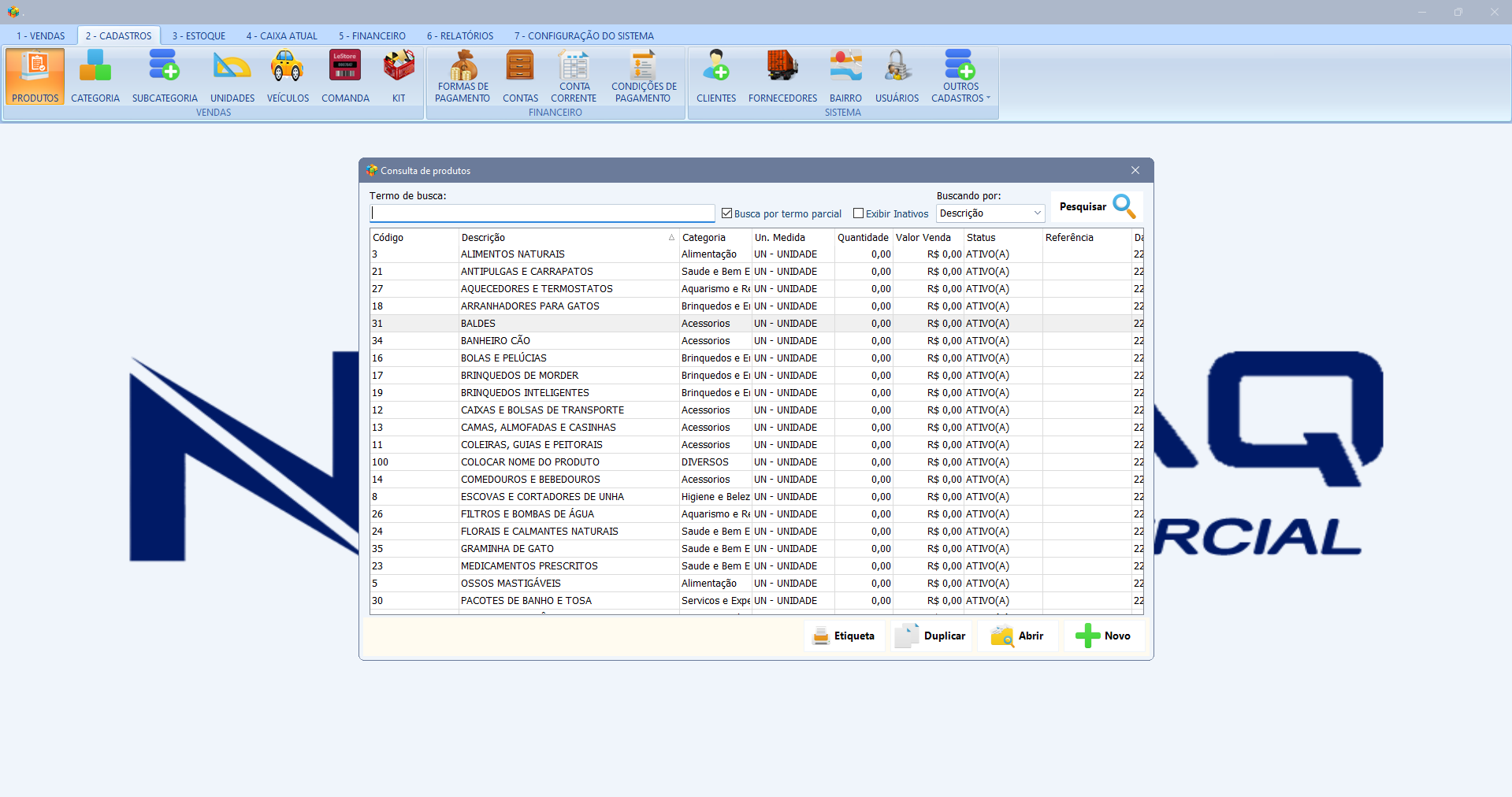The image size is (1512, 797).
Task: Sort by the Referência column header
Action: click(1087, 237)
